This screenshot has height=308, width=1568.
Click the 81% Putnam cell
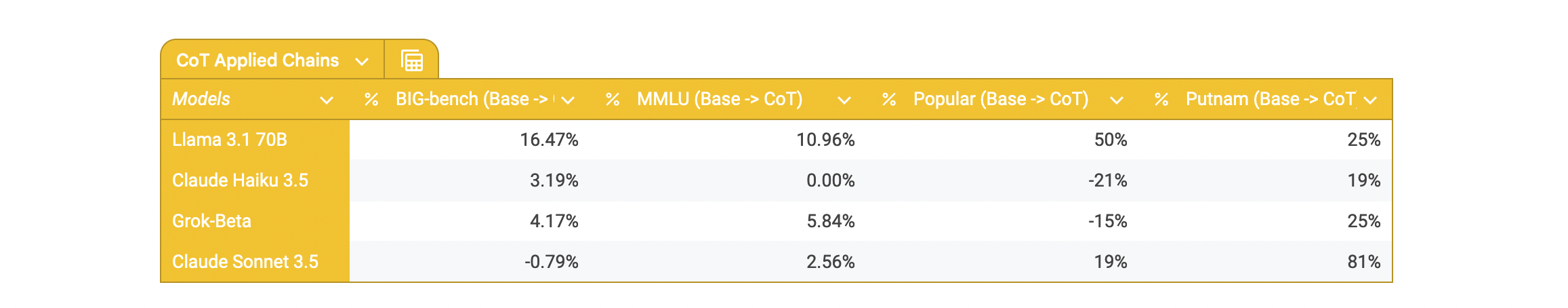(1363, 262)
